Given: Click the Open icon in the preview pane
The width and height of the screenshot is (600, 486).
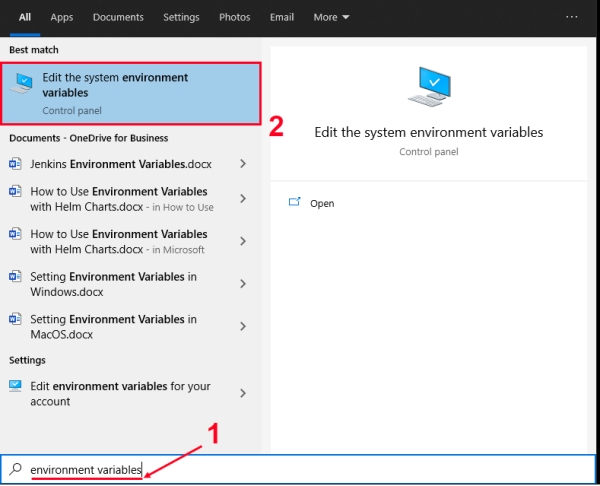Looking at the screenshot, I should point(295,203).
